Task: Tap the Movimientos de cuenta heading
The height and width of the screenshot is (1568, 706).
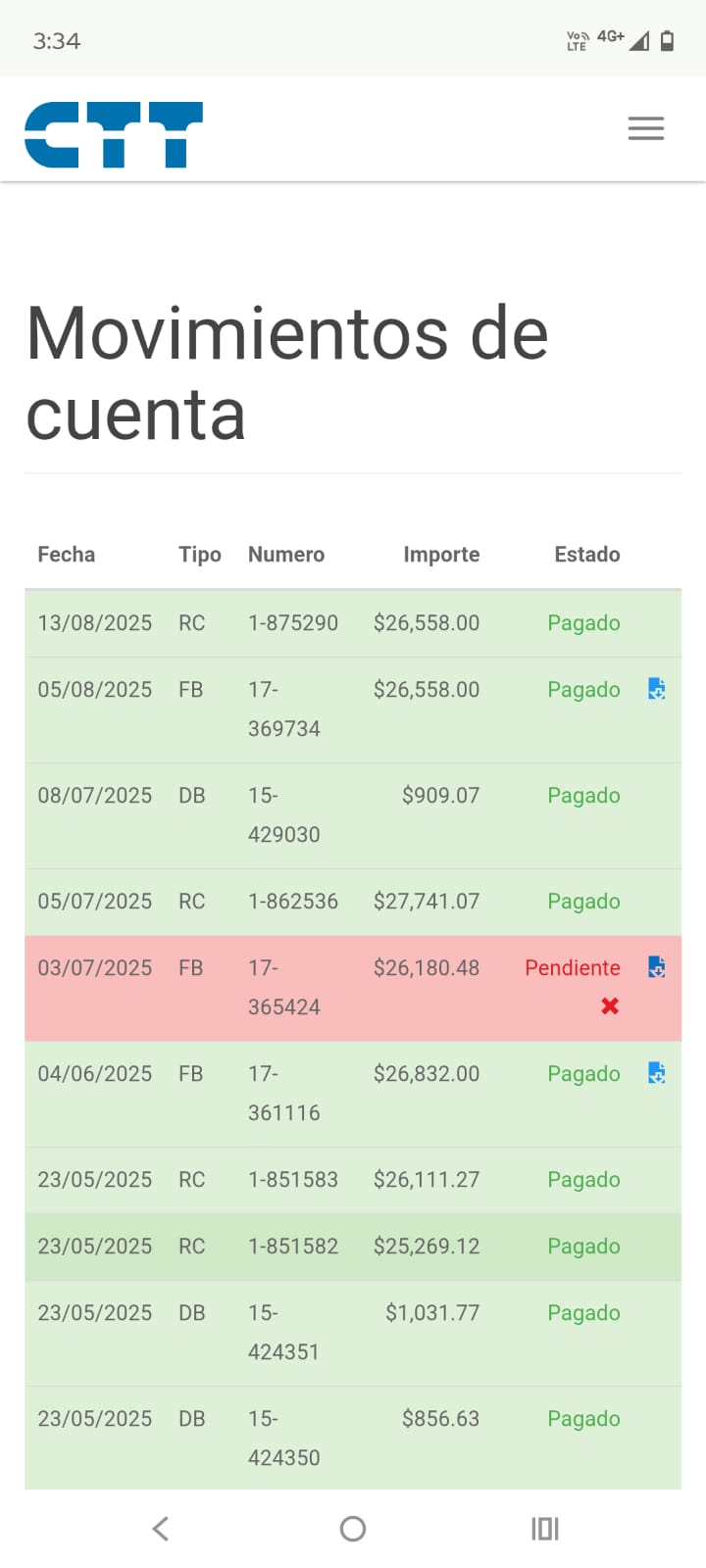Action: click(x=286, y=373)
